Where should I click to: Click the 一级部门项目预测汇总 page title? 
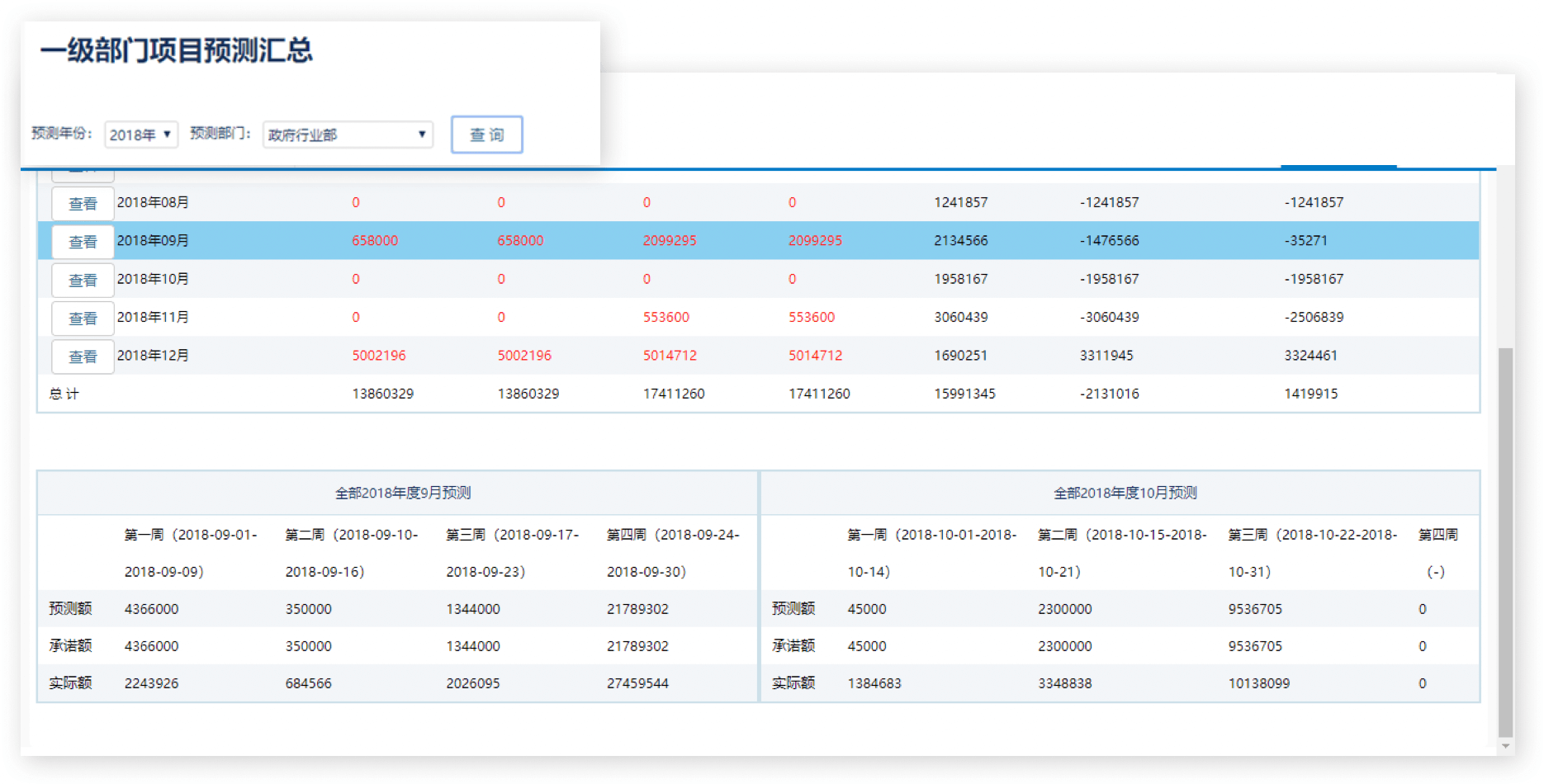click(177, 50)
